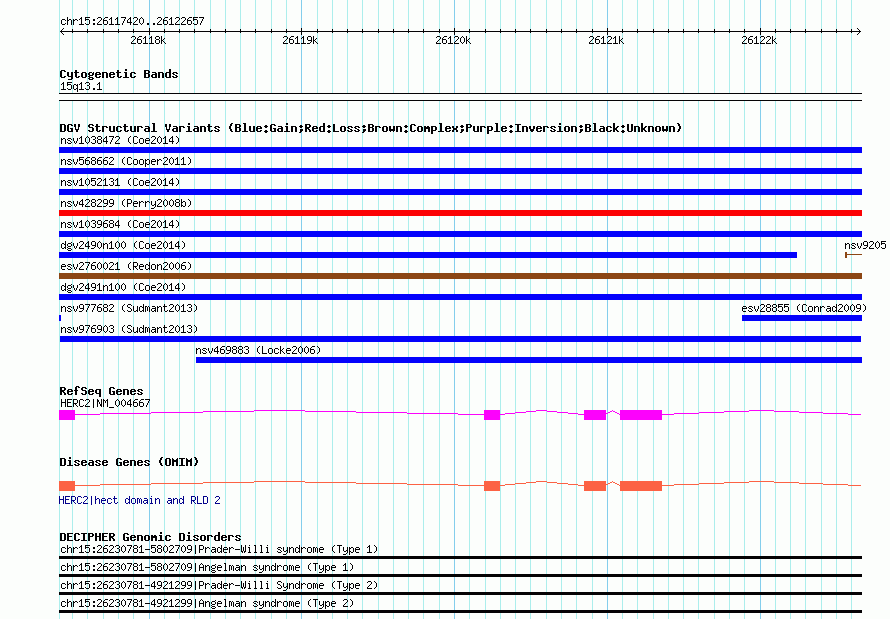This screenshot has width=890, height=619.
Task: Open the esv28855 (Conrad2009) variant label
Action: [x=804, y=308]
